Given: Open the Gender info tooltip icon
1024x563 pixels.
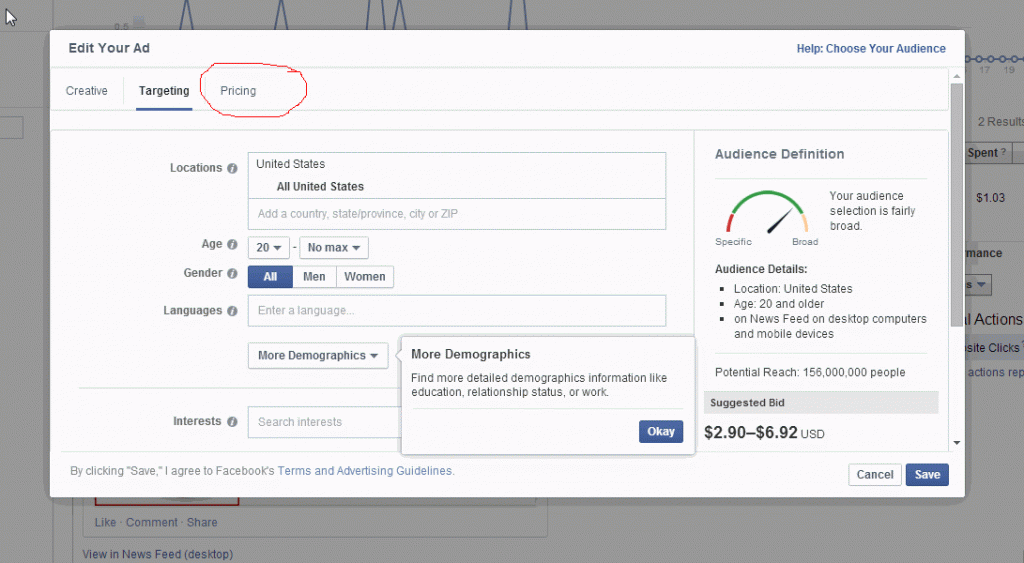Looking at the screenshot, I should click(x=232, y=274).
